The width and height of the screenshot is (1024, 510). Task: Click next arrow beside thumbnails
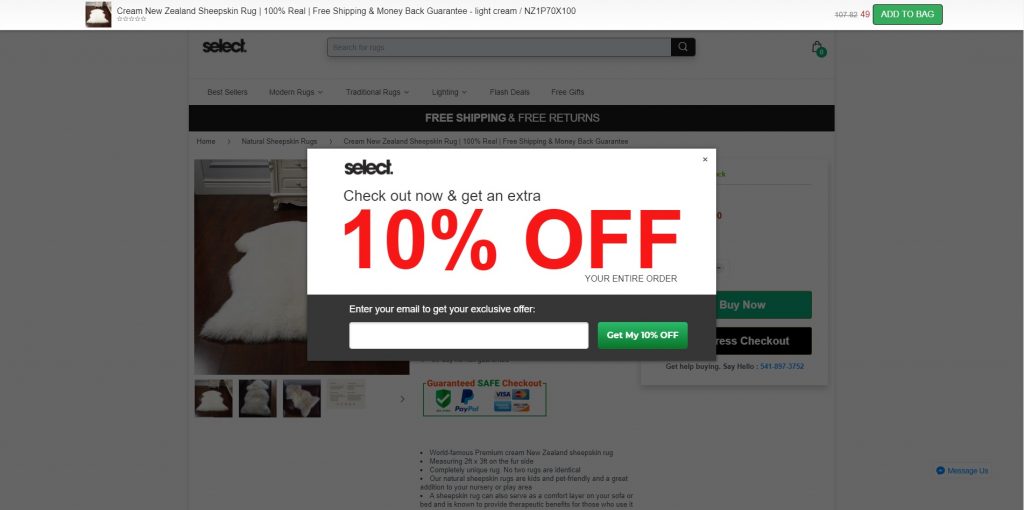(402, 399)
